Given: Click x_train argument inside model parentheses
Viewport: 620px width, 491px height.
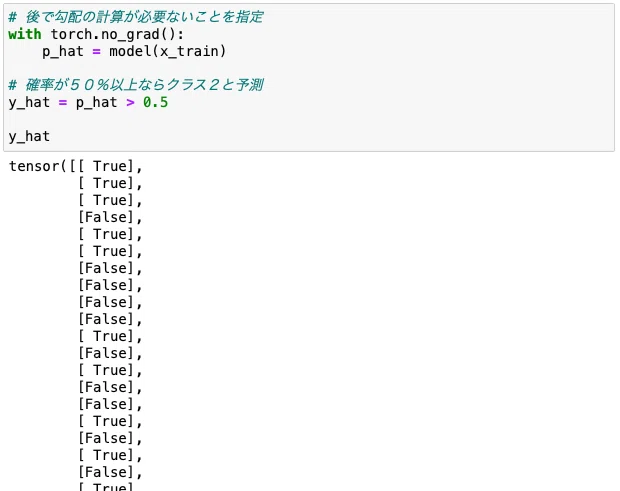Looking at the screenshot, I should point(189,52).
